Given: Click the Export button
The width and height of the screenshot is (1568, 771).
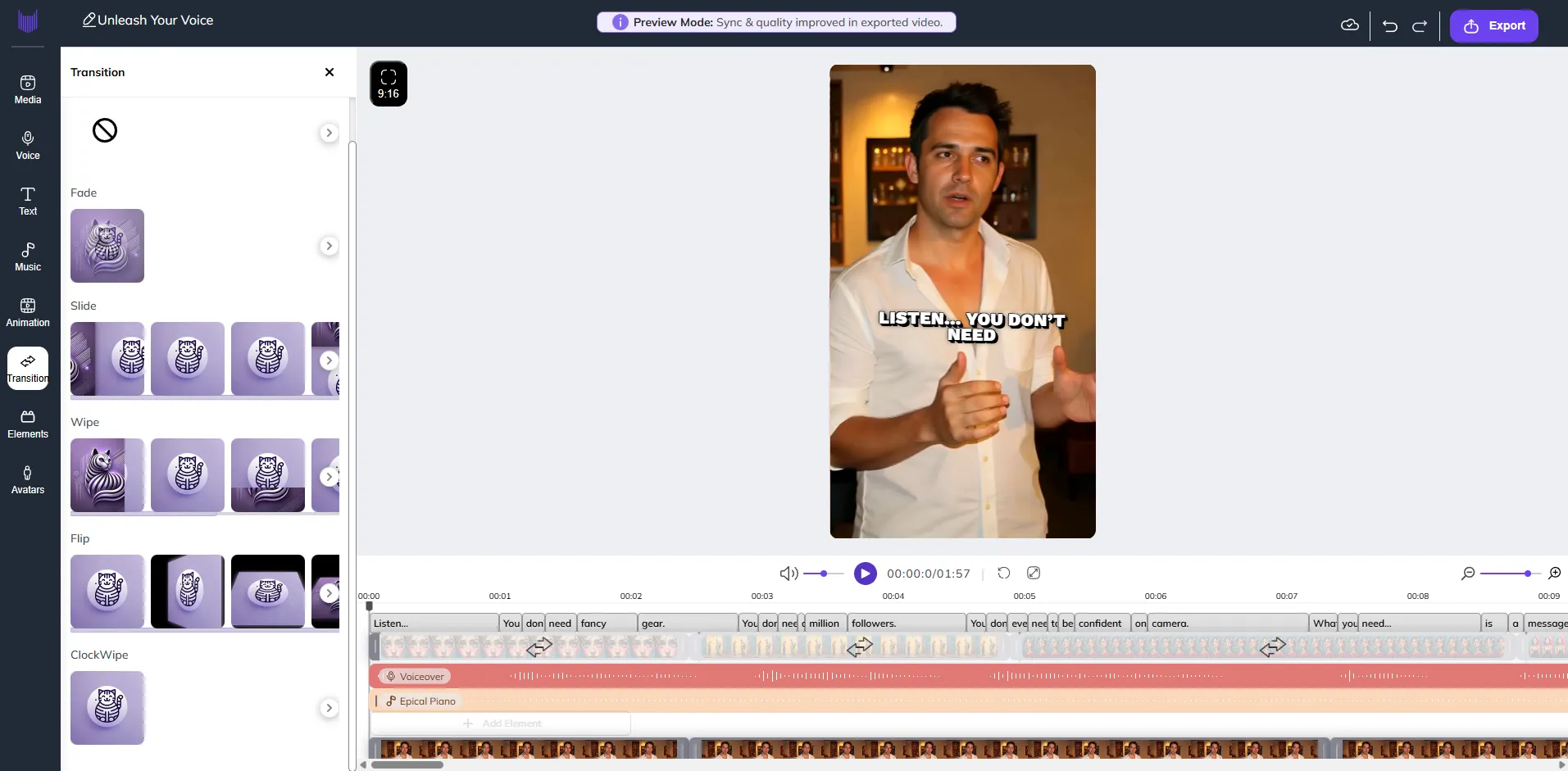Looking at the screenshot, I should (x=1493, y=25).
